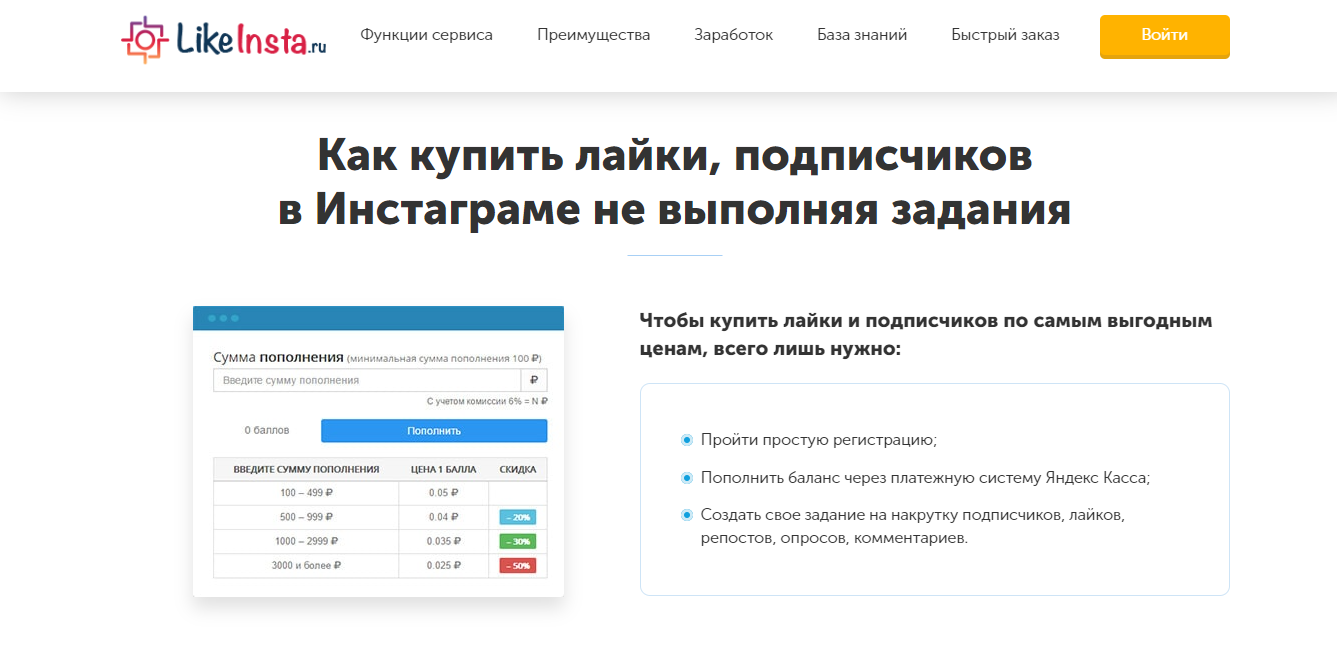
Task: Click the 0 баллов label
Action: 267,430
